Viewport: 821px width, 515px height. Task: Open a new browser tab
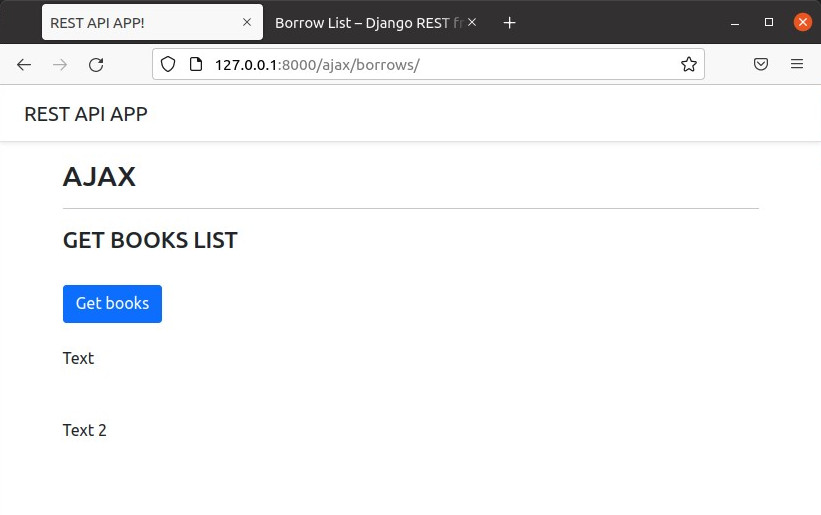click(x=509, y=22)
